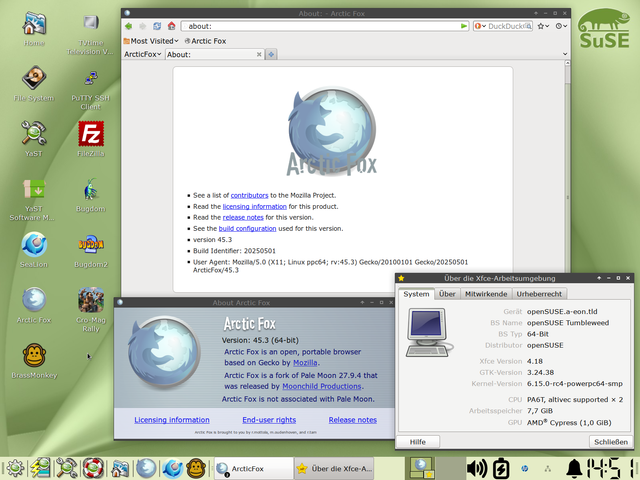Click the Schließen button
The image size is (640, 480).
(x=611, y=442)
